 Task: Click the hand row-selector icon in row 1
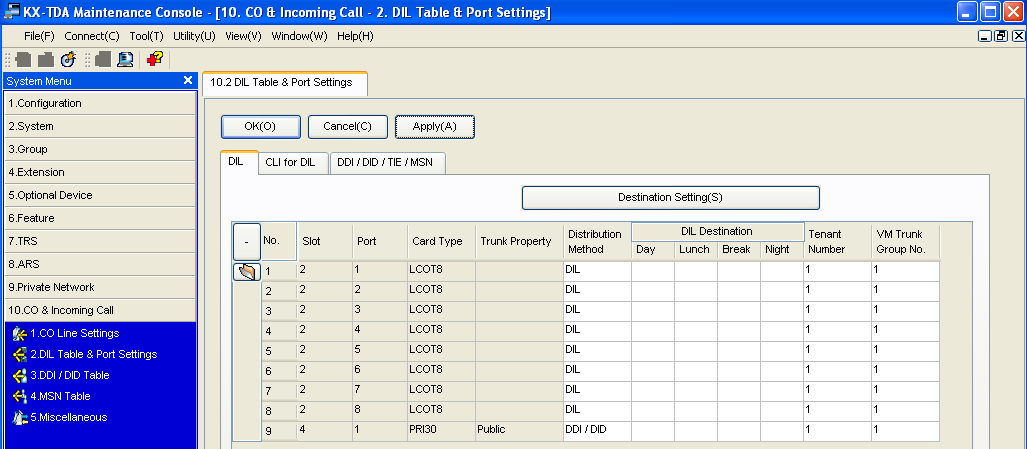pos(247,272)
